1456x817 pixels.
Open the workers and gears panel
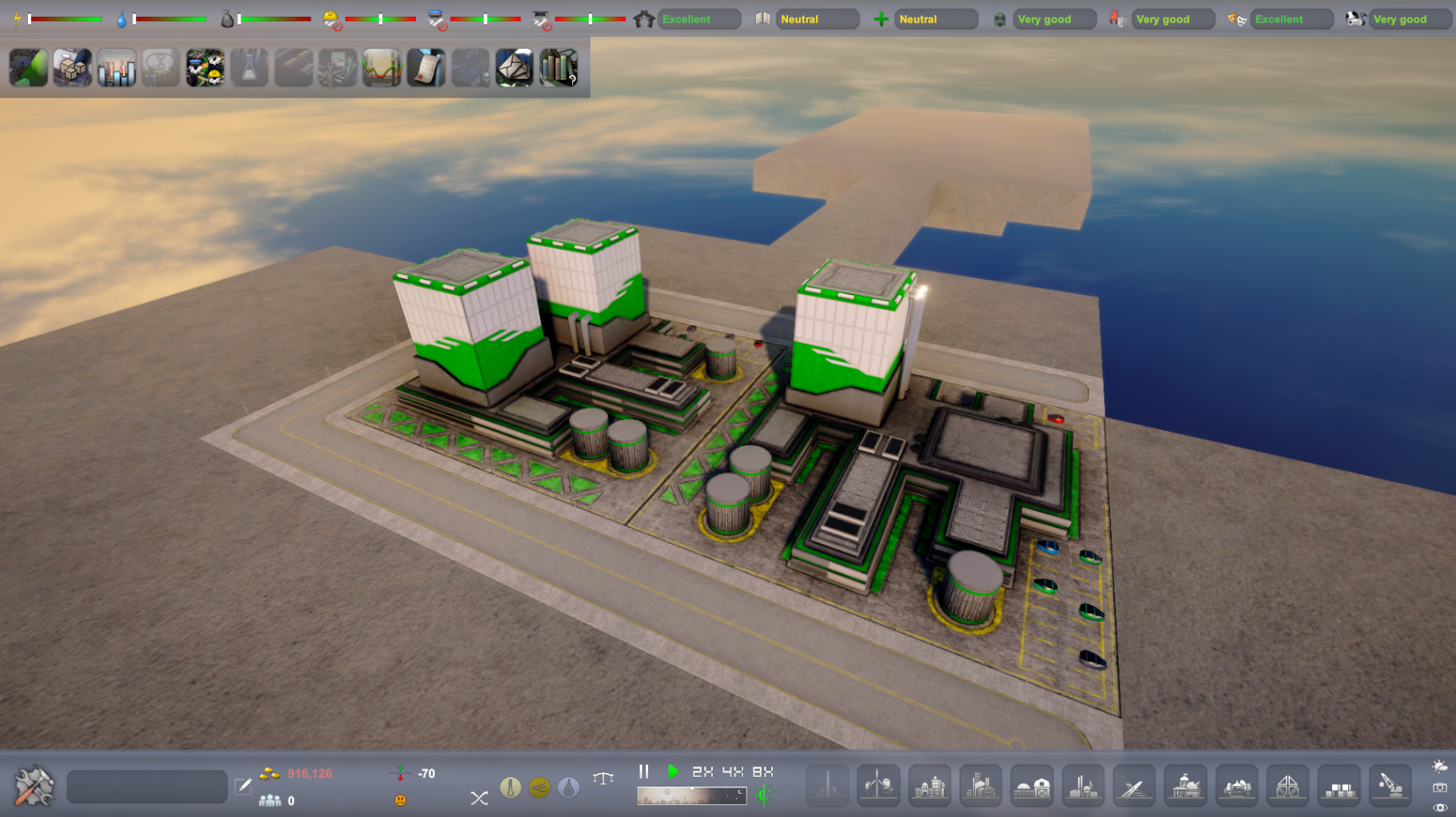pyautogui.click(x=205, y=68)
